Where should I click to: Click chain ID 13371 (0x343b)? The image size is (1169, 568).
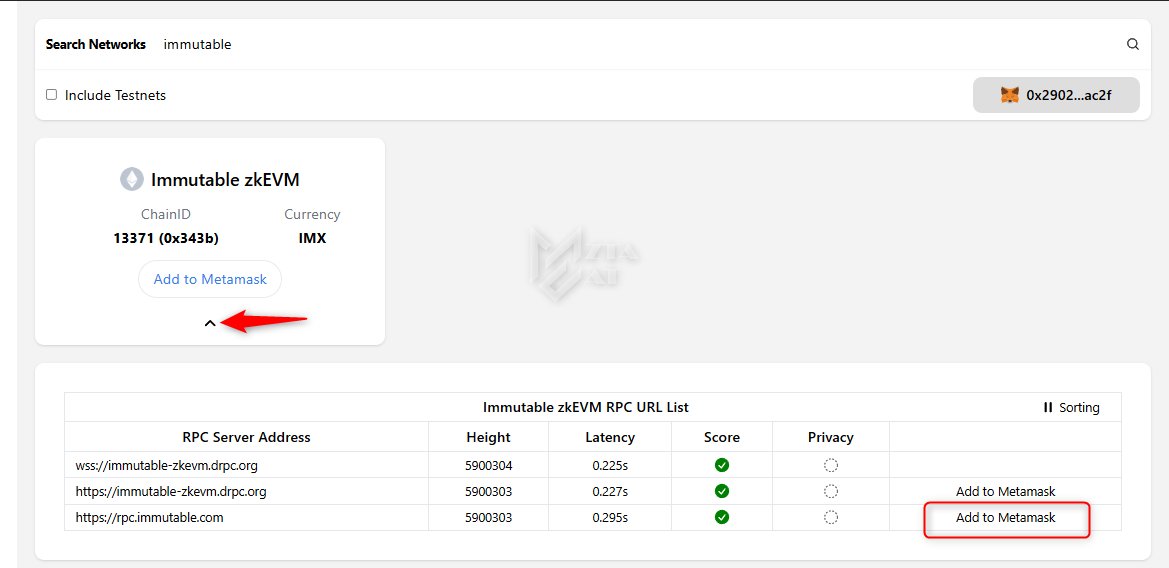(x=166, y=239)
